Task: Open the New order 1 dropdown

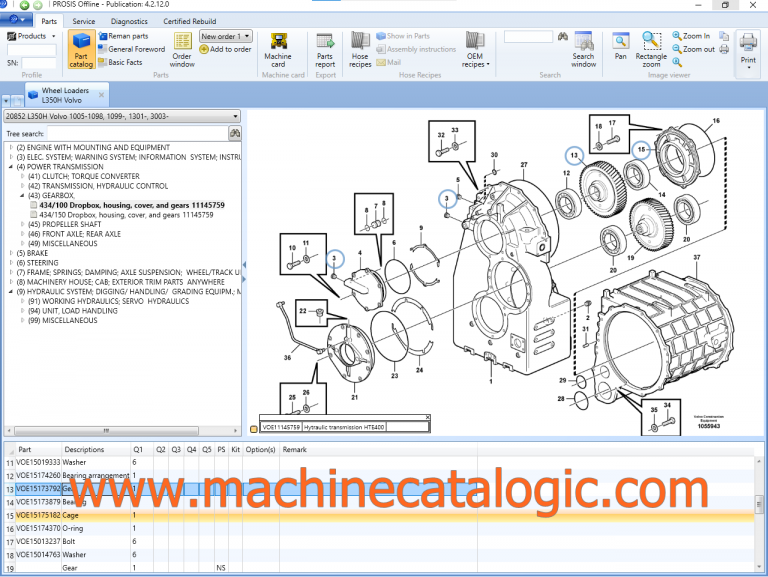Action: pyautogui.click(x=226, y=36)
